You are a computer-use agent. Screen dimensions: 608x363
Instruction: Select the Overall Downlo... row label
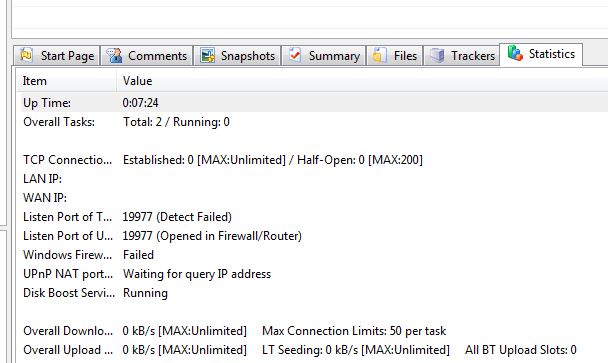point(68,331)
